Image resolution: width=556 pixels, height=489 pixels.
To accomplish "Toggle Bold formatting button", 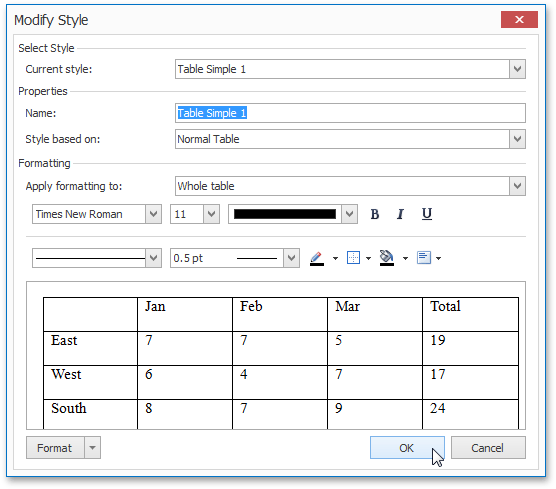I will pos(374,214).
